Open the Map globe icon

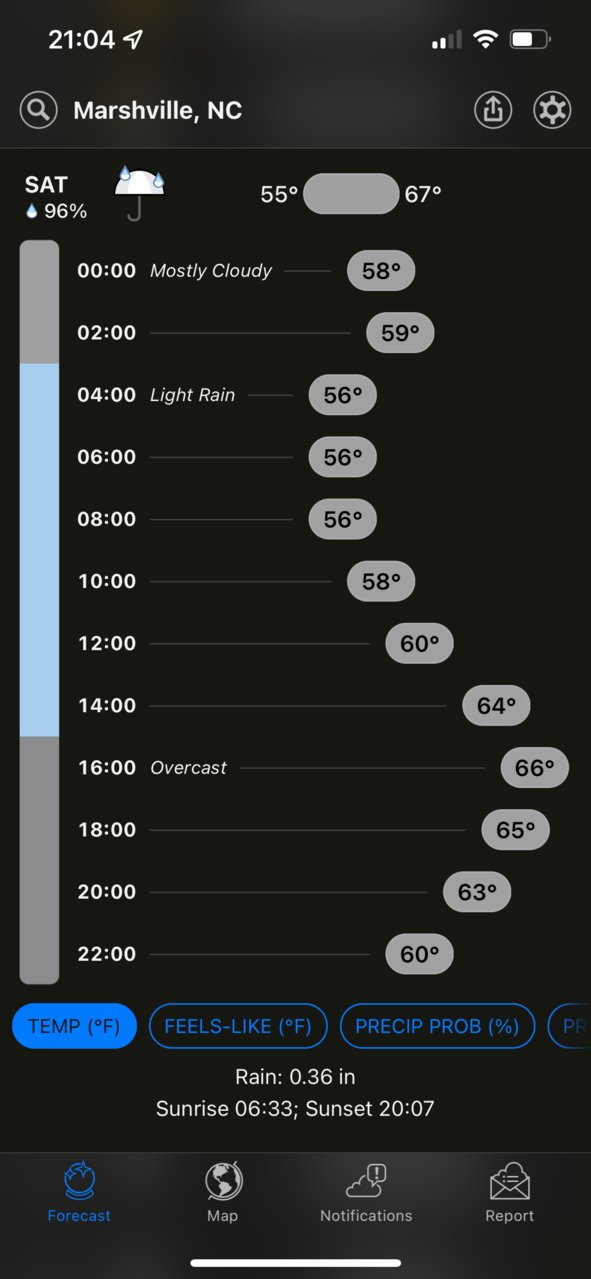[223, 1181]
